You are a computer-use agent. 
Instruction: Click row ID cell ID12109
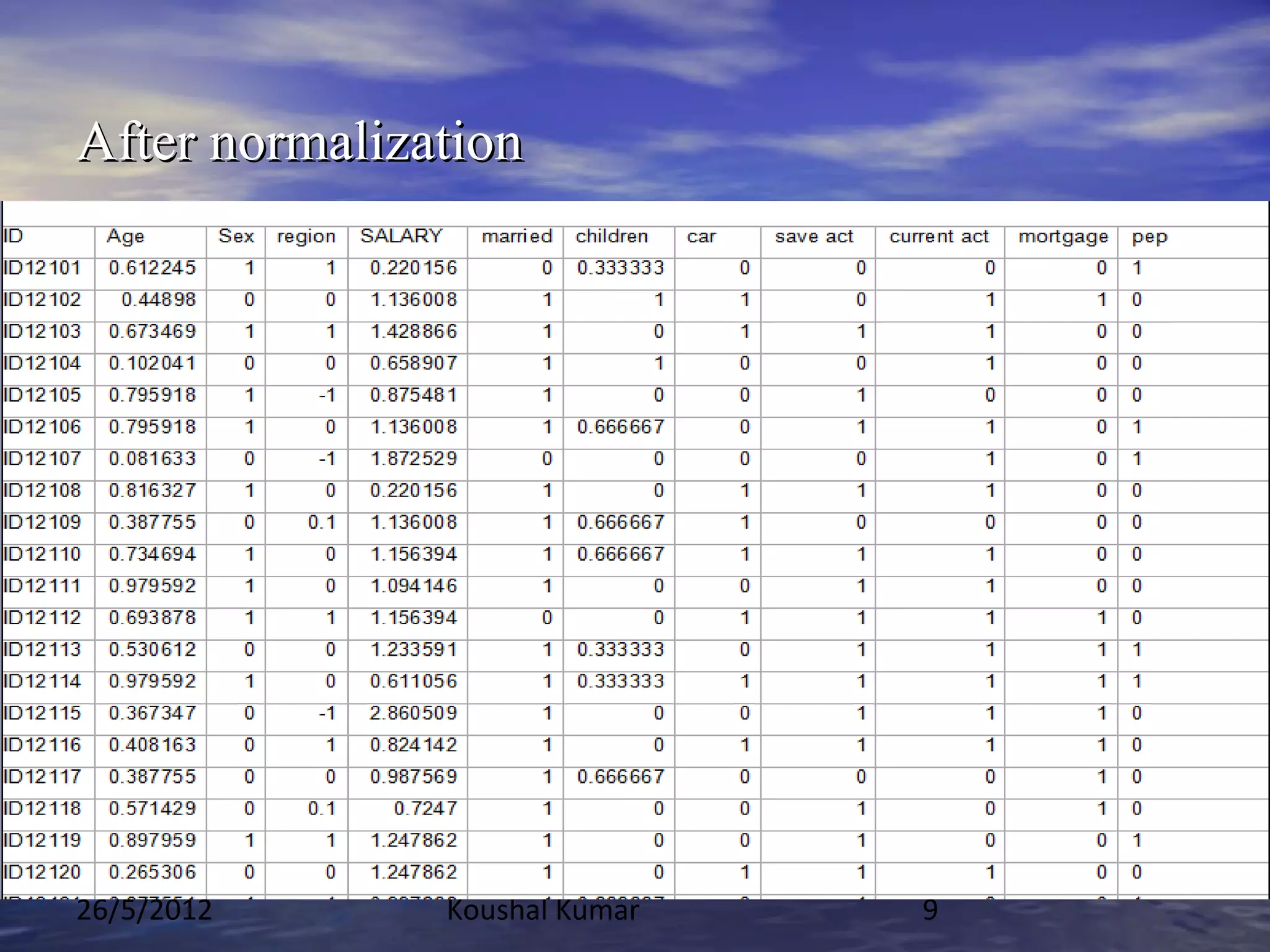click(x=42, y=522)
